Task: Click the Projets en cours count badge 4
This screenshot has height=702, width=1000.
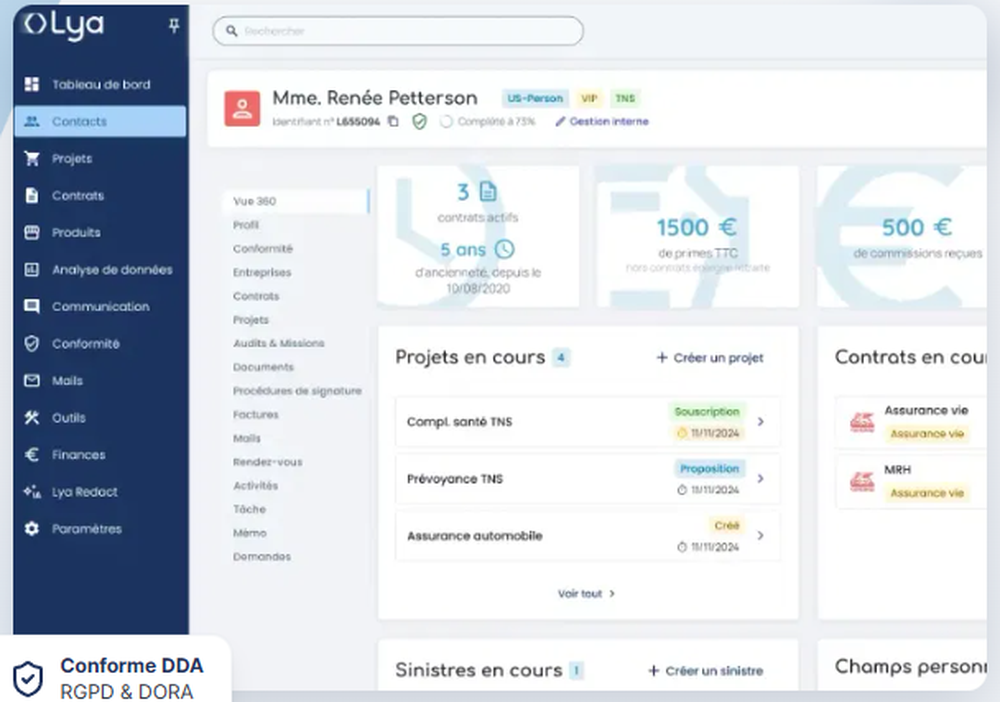Action: [561, 358]
